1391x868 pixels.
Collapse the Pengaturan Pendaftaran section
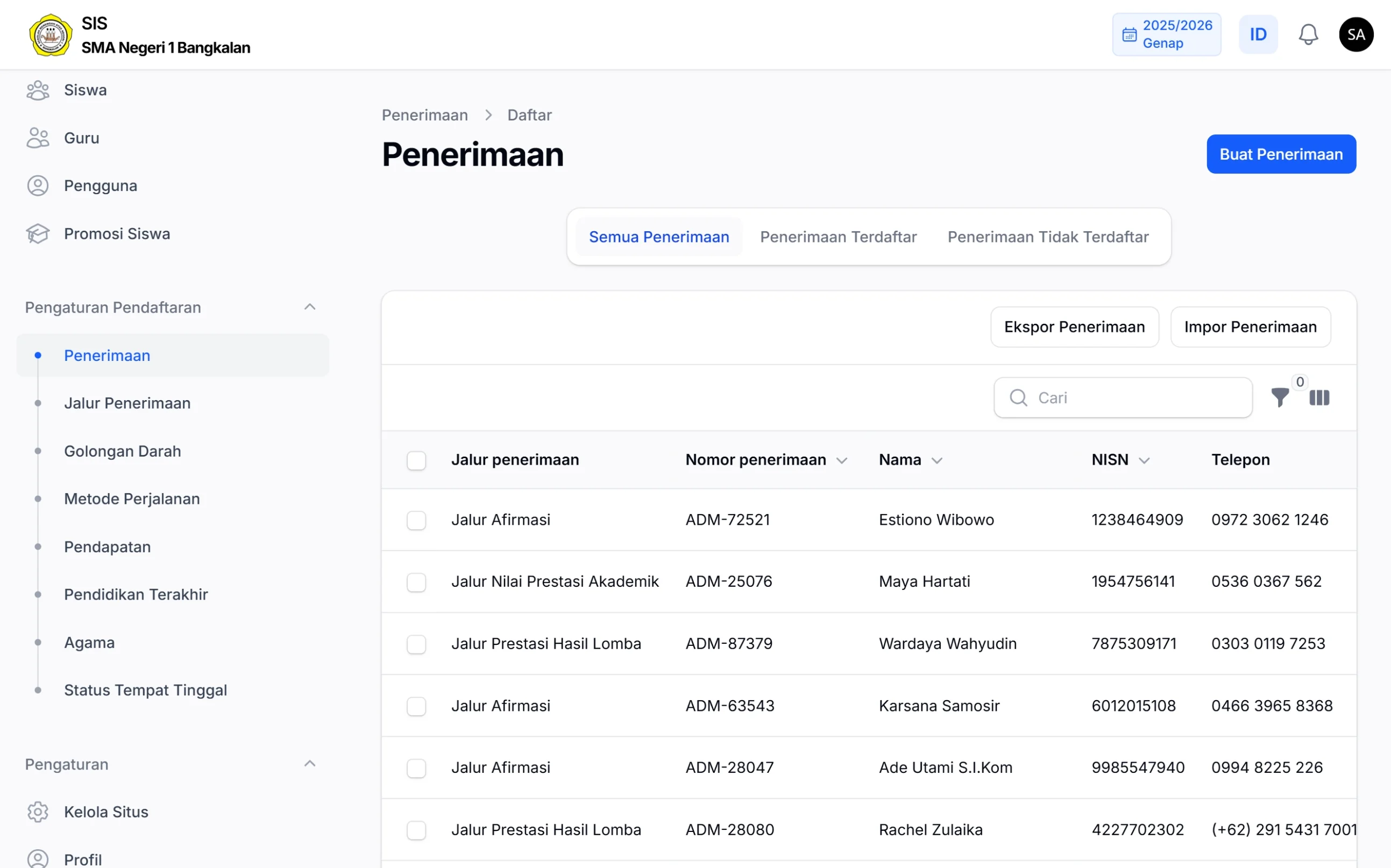[x=310, y=307]
